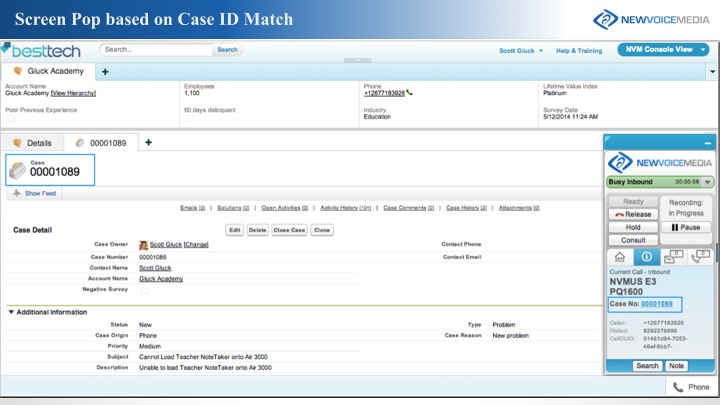
Task: Click the Edit case button
Action: 235,230
